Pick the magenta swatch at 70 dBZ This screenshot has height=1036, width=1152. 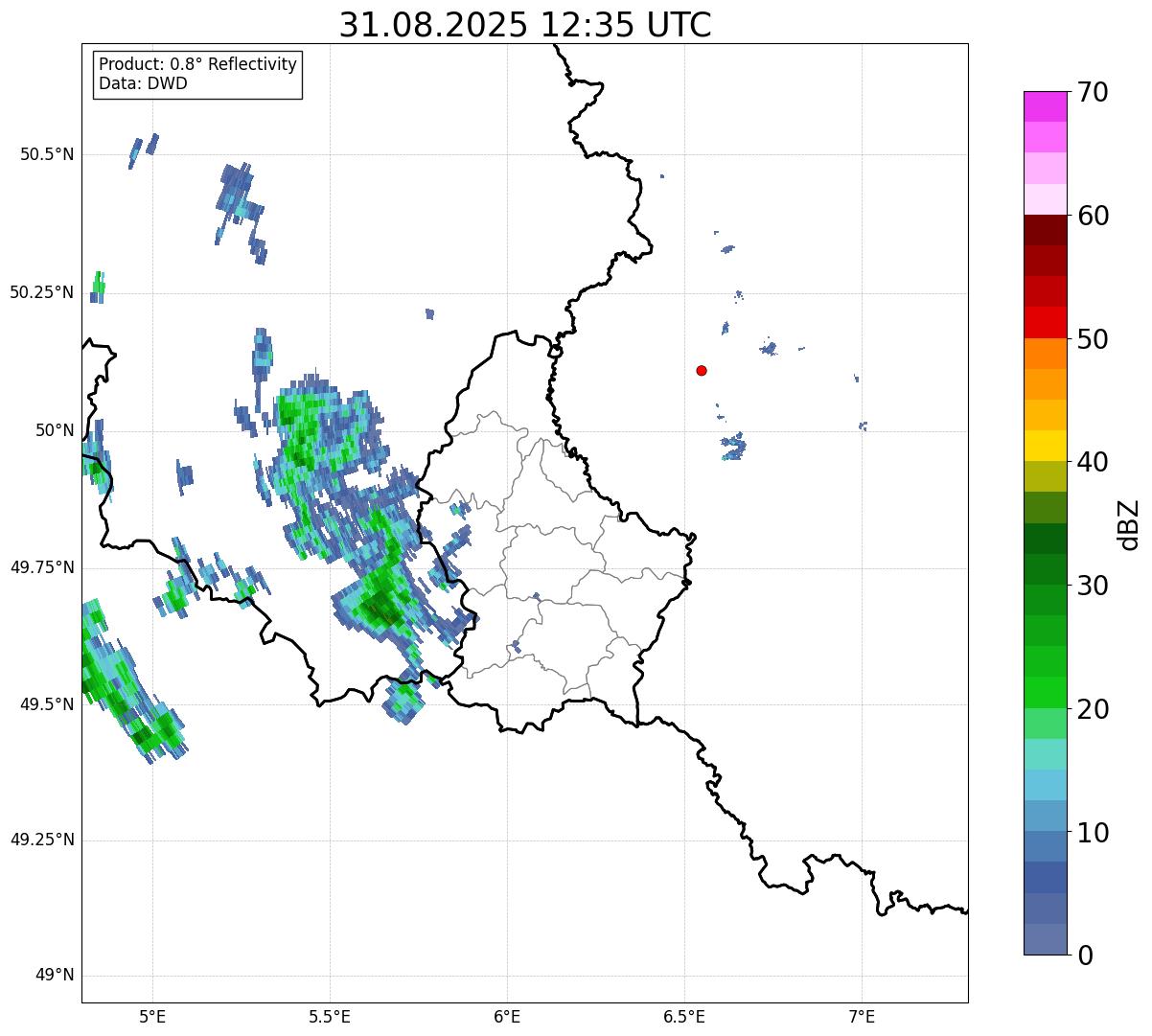(1046, 106)
